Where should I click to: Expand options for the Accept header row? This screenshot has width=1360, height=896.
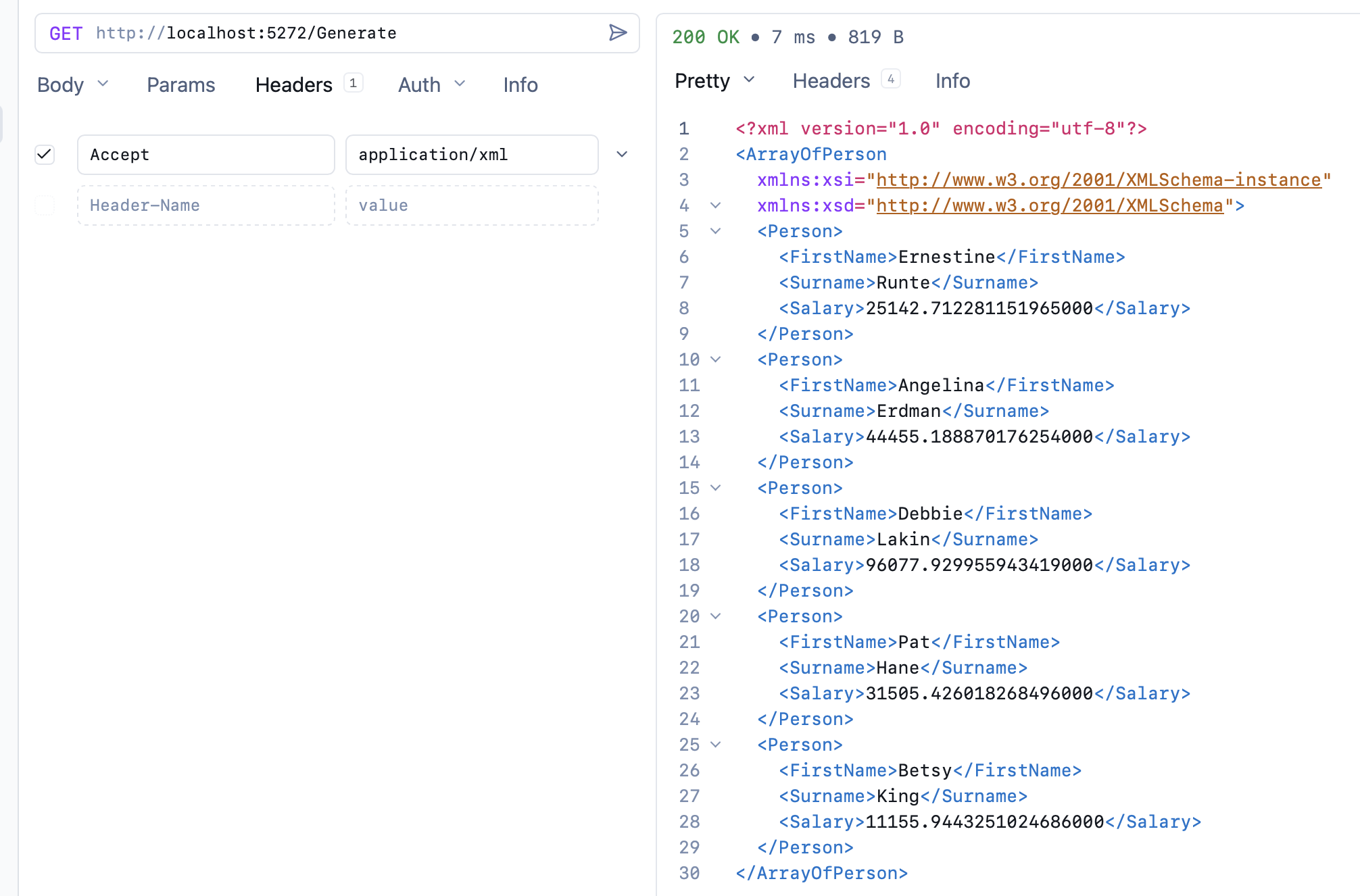coord(622,155)
